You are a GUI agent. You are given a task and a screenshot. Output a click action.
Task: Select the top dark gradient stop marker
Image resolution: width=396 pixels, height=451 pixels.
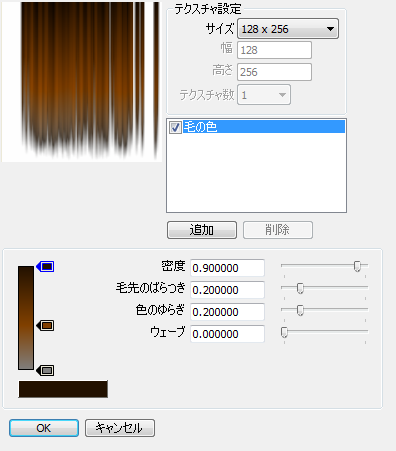pyautogui.click(x=45, y=266)
